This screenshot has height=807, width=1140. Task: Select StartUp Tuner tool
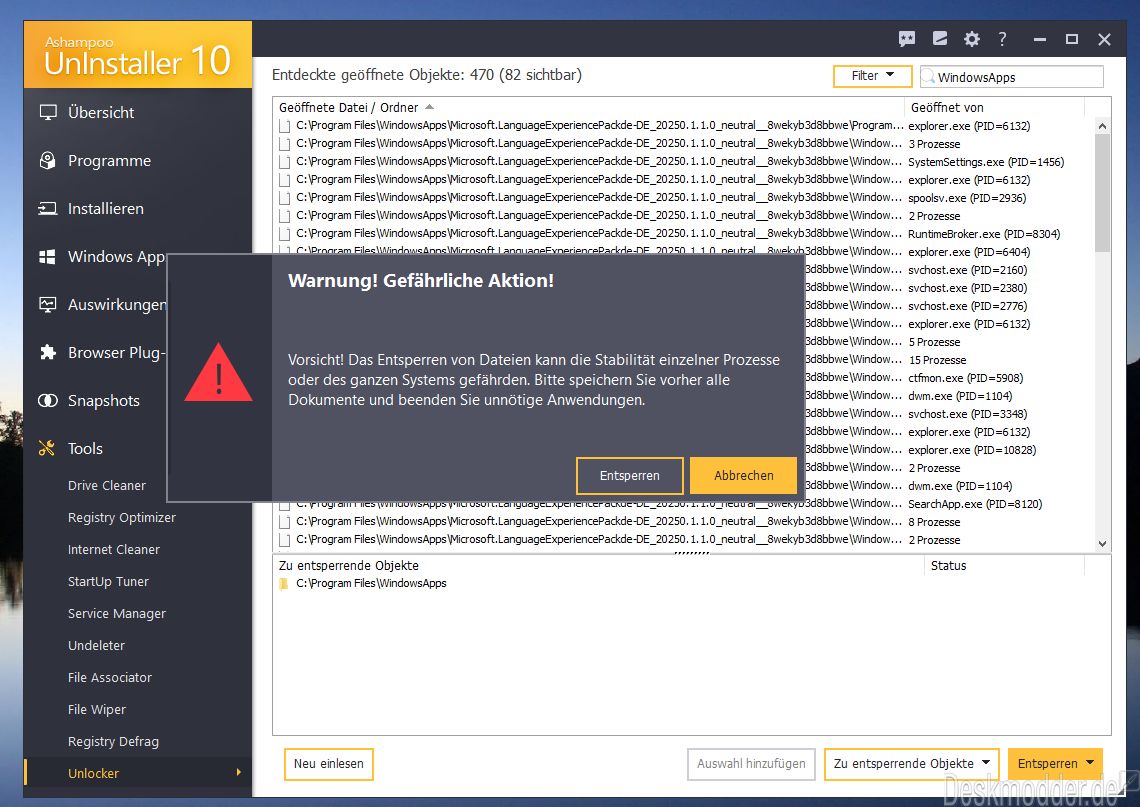tap(108, 582)
